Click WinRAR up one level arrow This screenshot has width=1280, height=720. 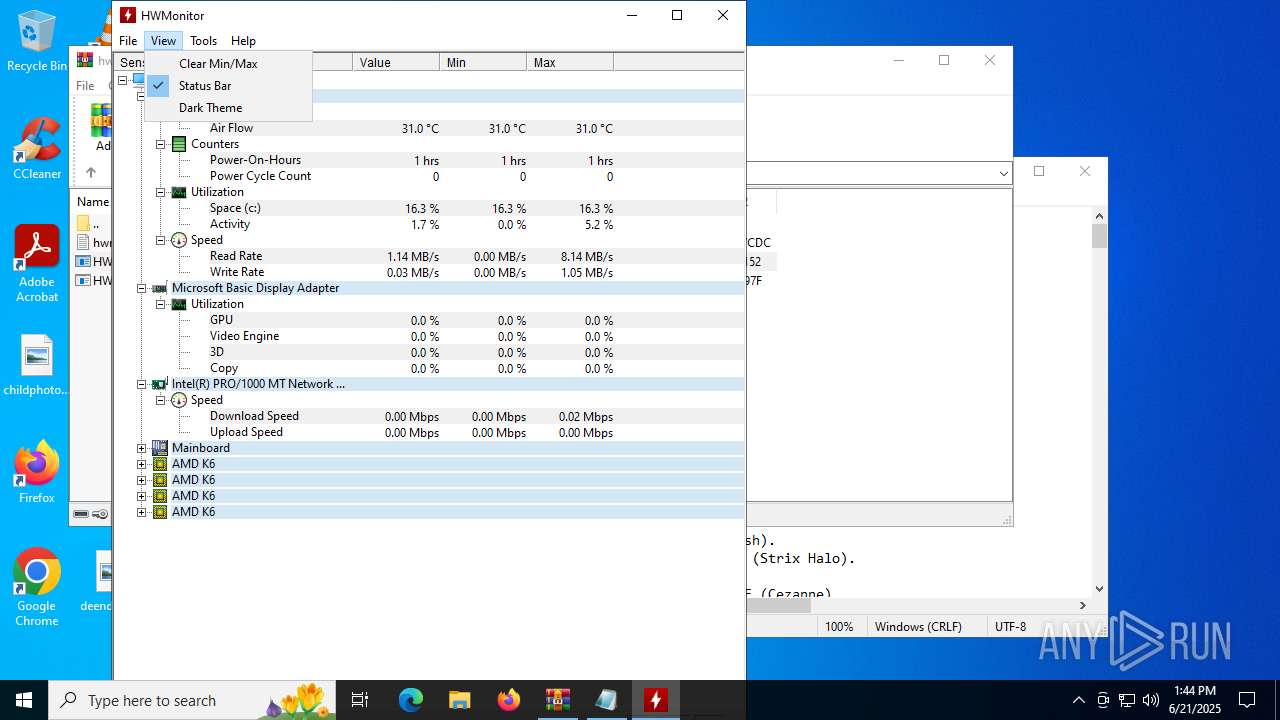click(x=90, y=172)
